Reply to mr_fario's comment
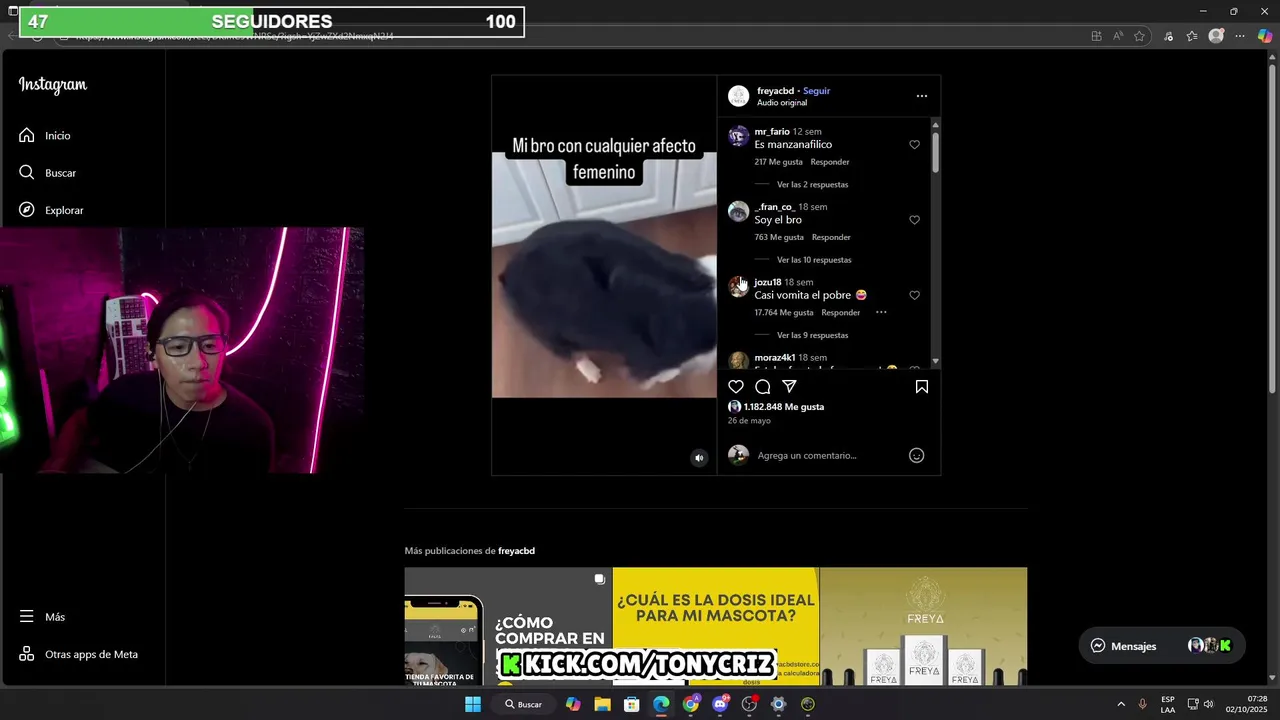1280x720 pixels. [830, 162]
